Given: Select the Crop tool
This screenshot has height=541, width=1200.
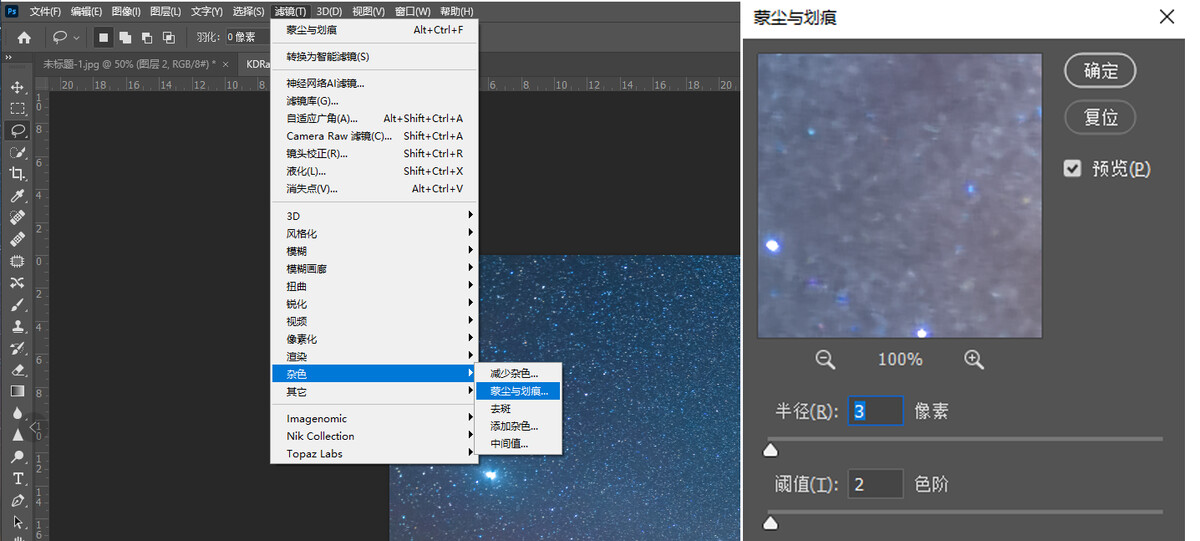Looking at the screenshot, I should click(x=17, y=173).
